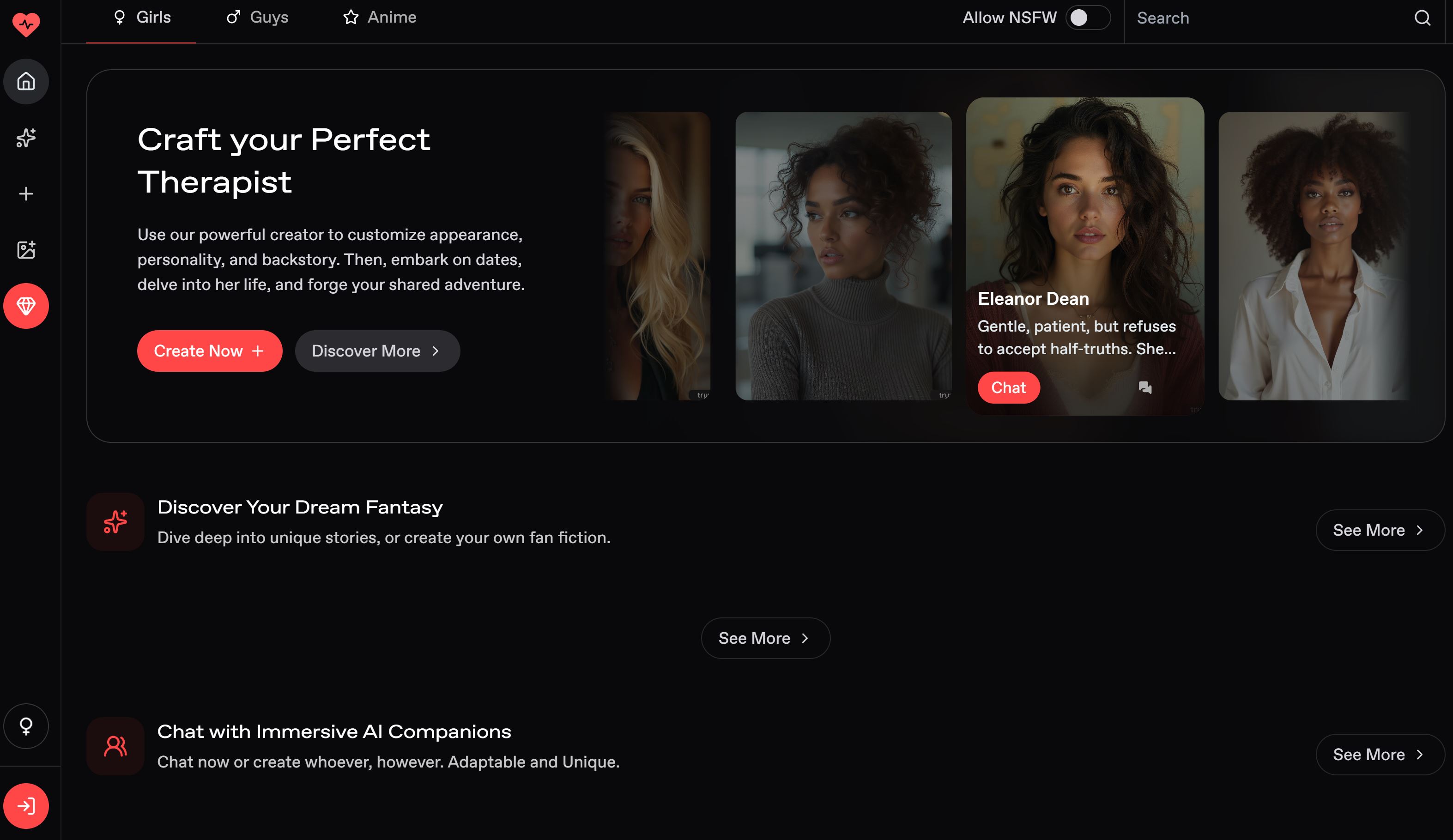Click the Create Now button

[x=209, y=351]
